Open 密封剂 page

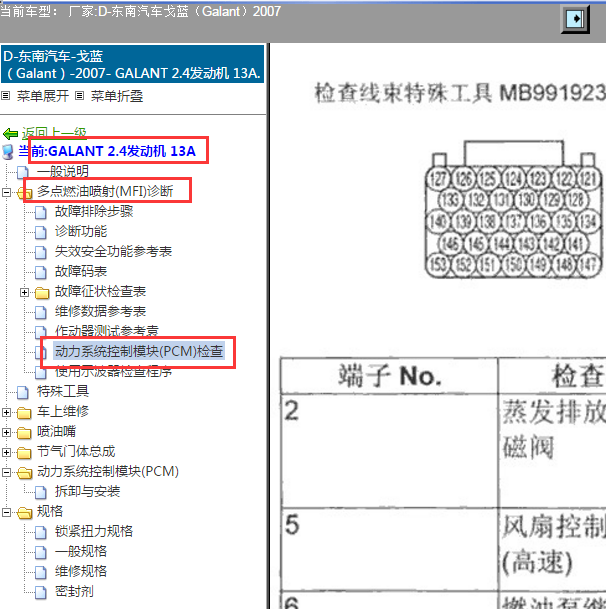click(x=74, y=592)
